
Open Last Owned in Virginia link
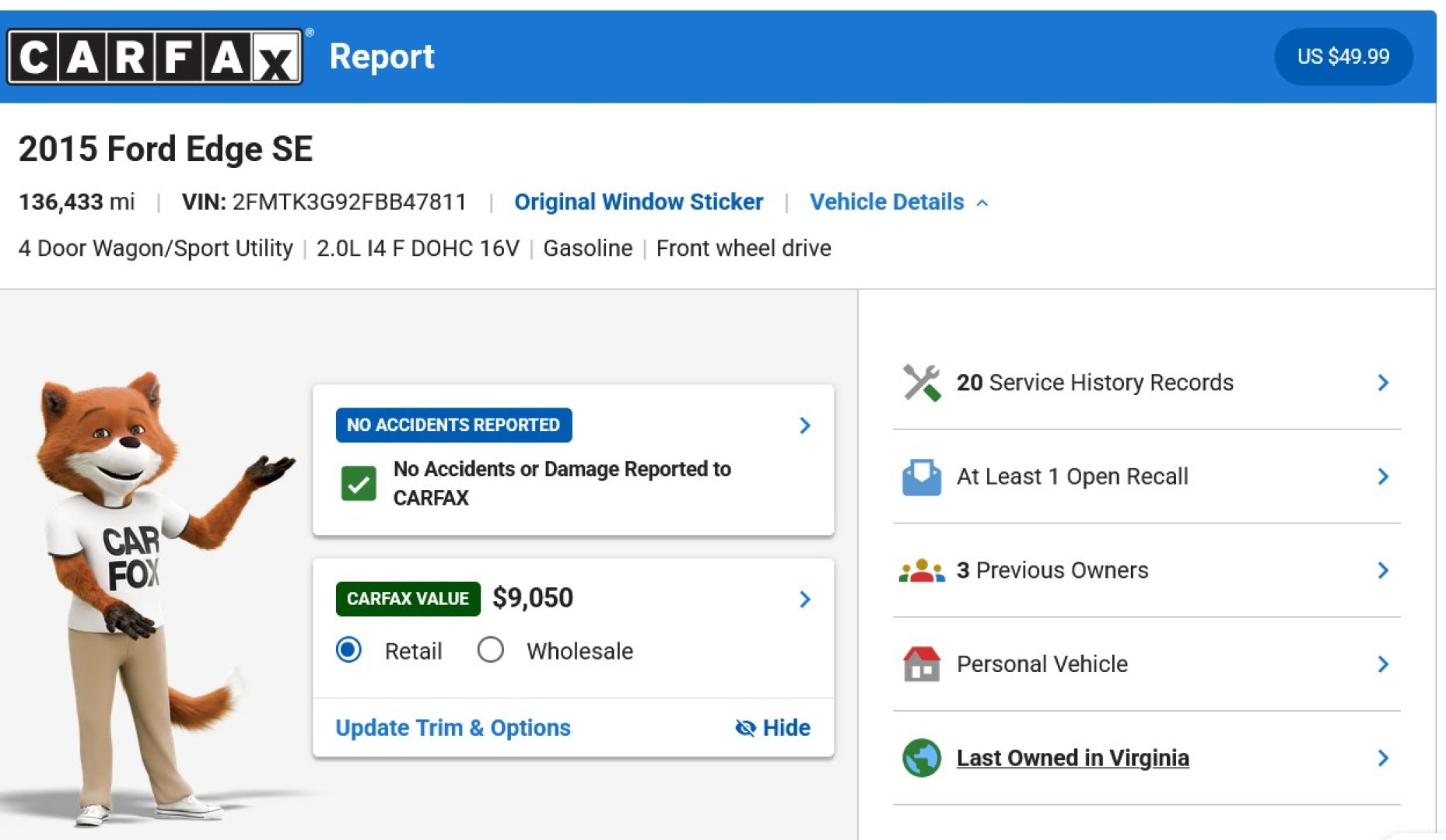coord(1073,758)
